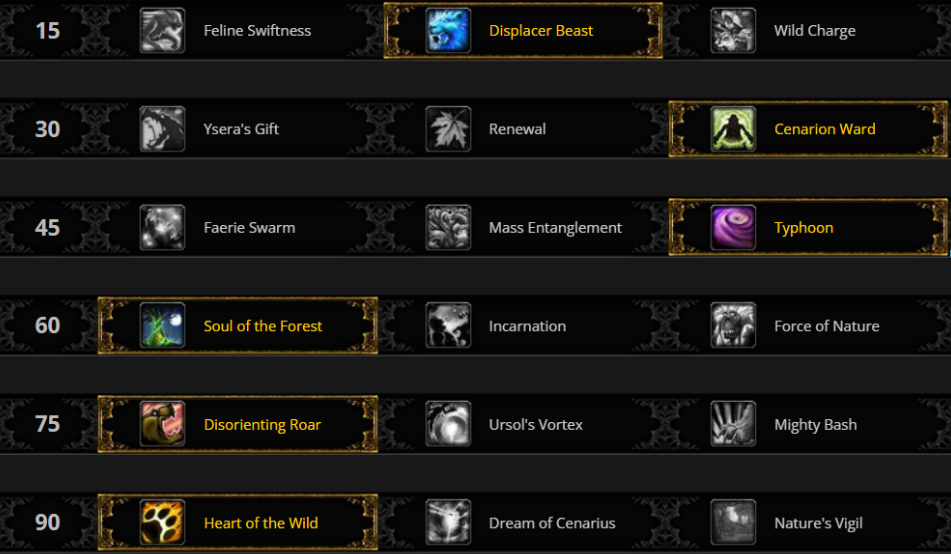This screenshot has width=951, height=554.
Task: Select the Ysera's Gift talent label
Action: pyautogui.click(x=241, y=129)
